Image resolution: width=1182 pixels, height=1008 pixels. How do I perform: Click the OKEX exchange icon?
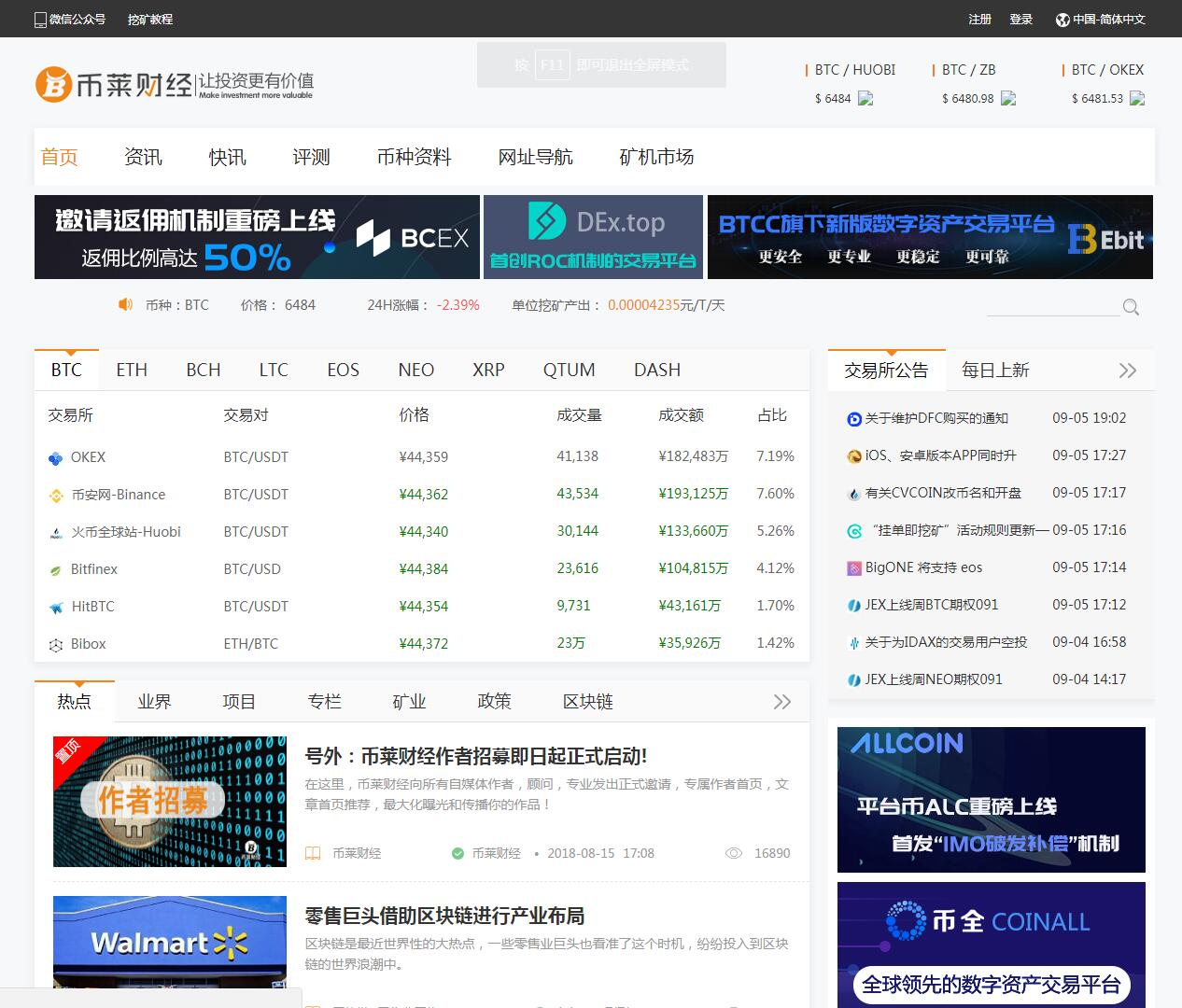56,457
